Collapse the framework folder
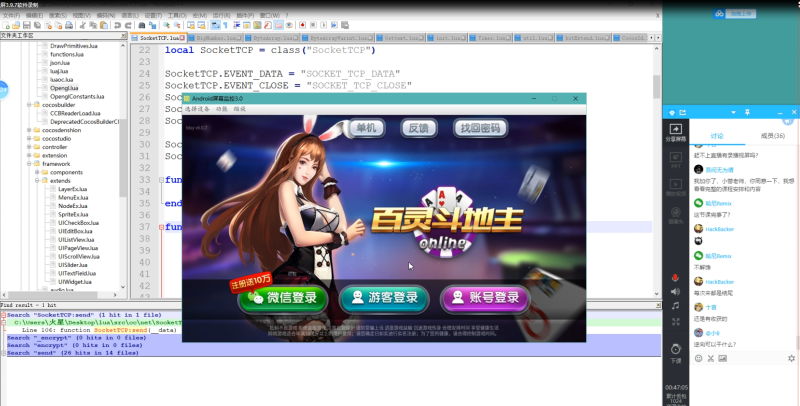800x406 pixels. tap(29, 164)
